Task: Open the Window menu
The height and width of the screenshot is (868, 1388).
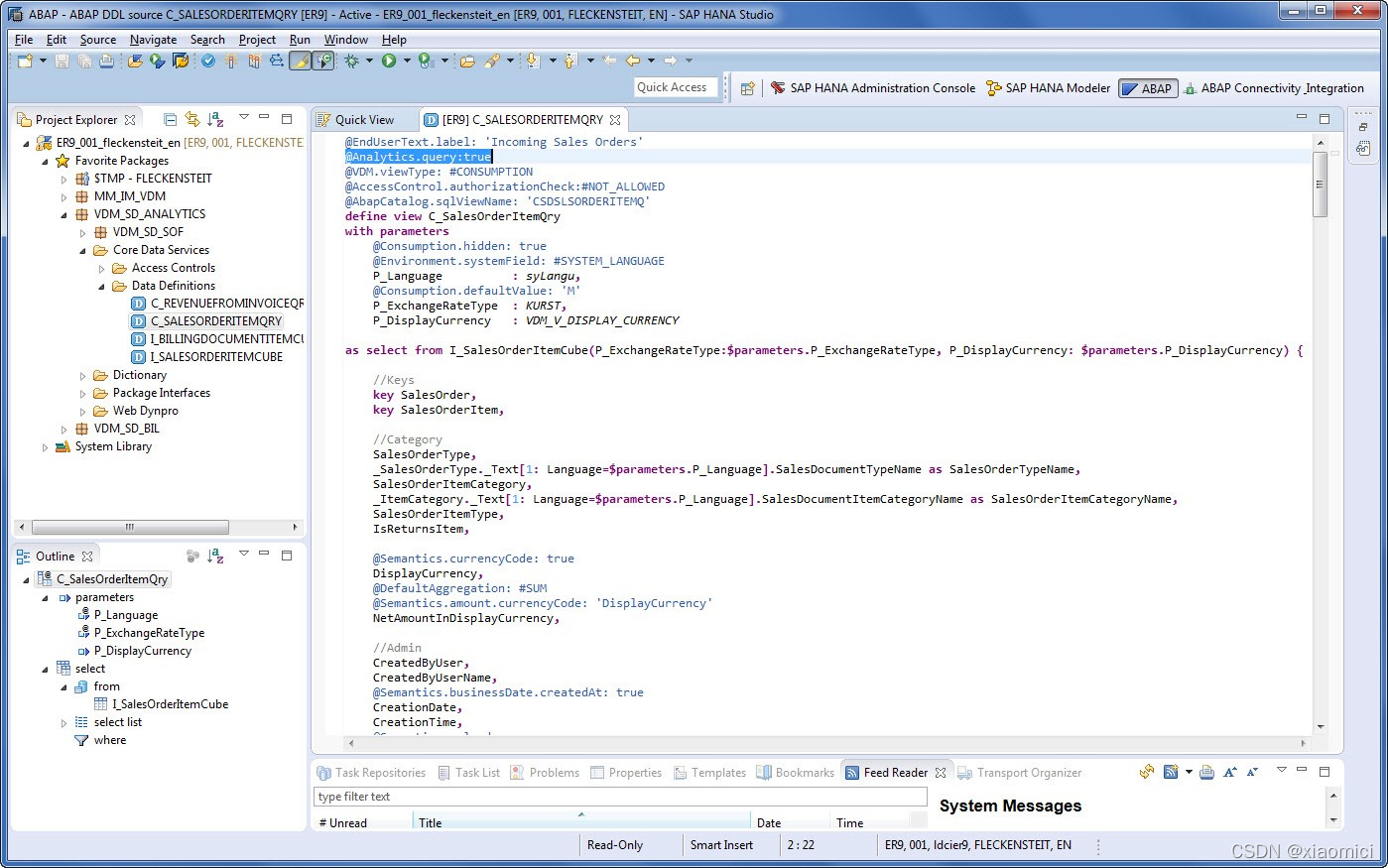Action: pos(346,40)
